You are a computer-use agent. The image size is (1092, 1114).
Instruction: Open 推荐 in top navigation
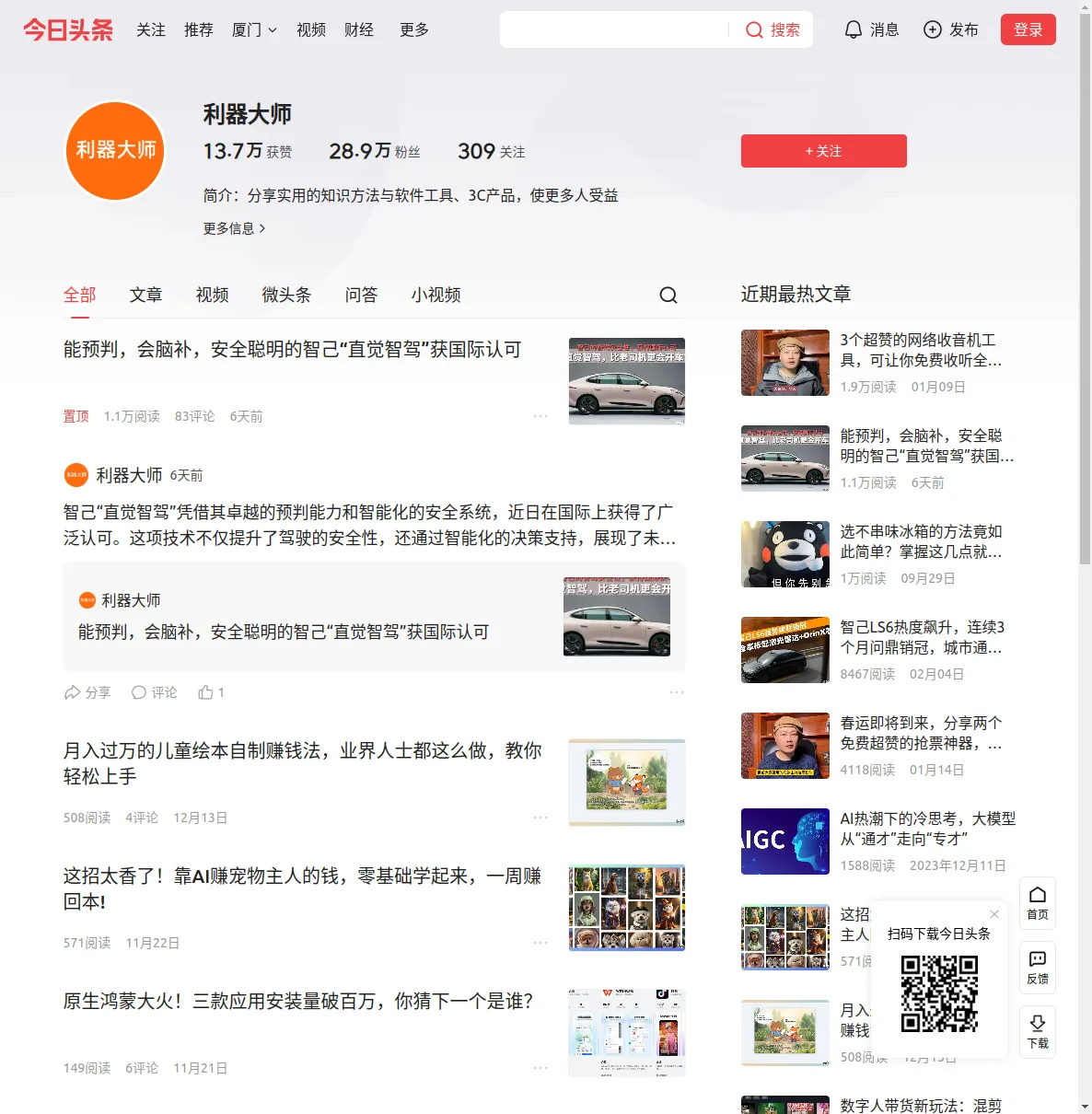(199, 30)
